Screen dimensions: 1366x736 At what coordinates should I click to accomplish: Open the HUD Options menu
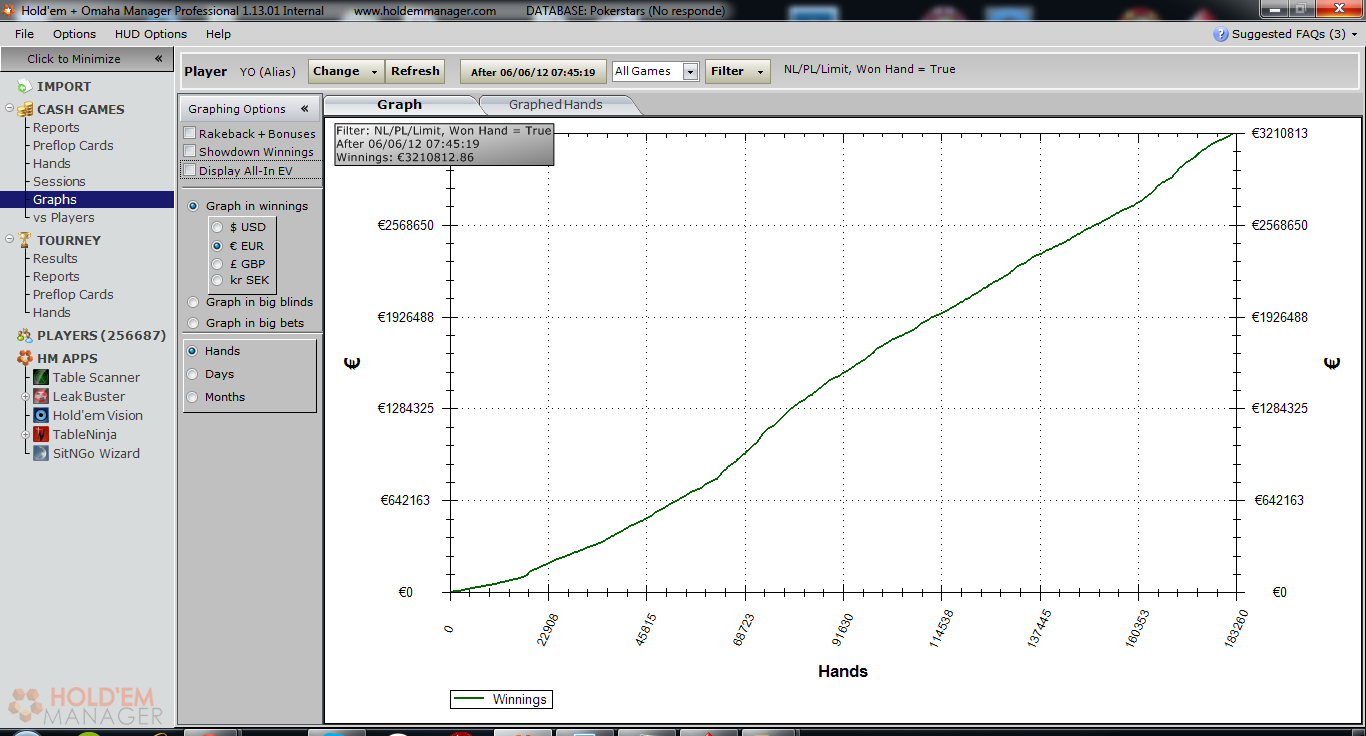click(151, 34)
